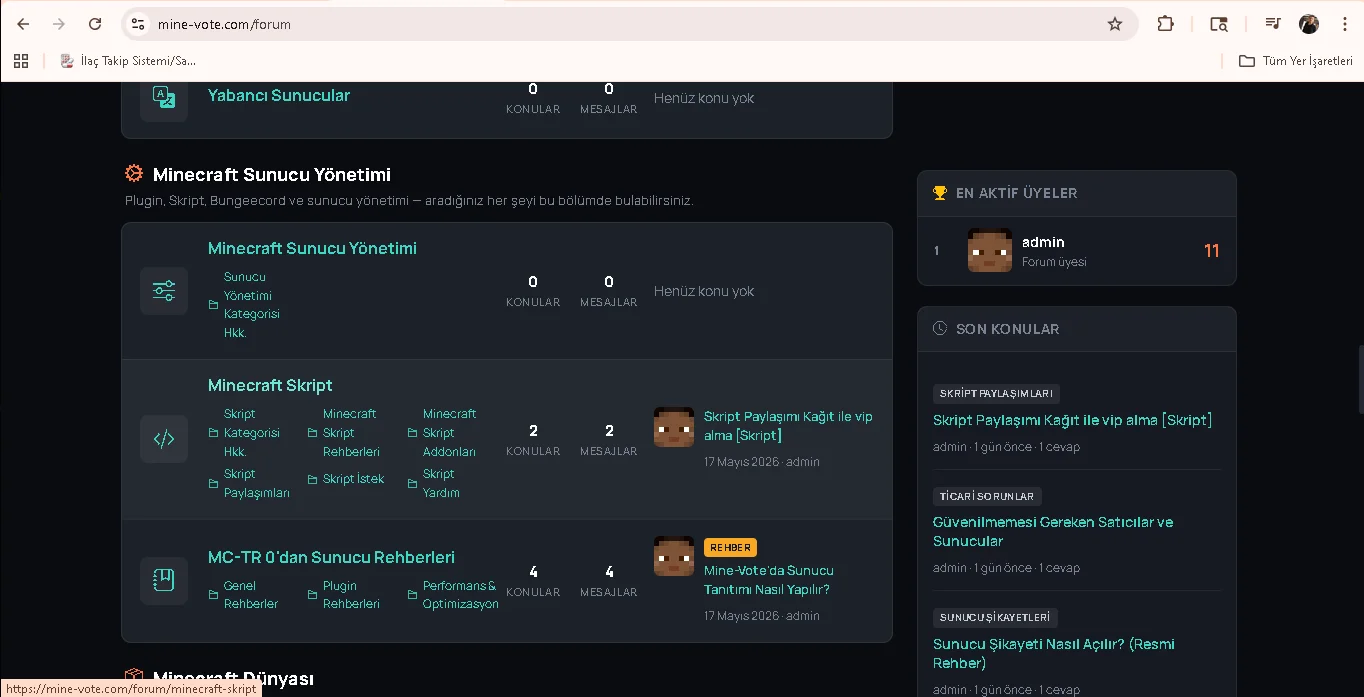Open the İlaç Takip Sistemi bookmark
This screenshot has height=697, width=1364.
(x=127, y=61)
